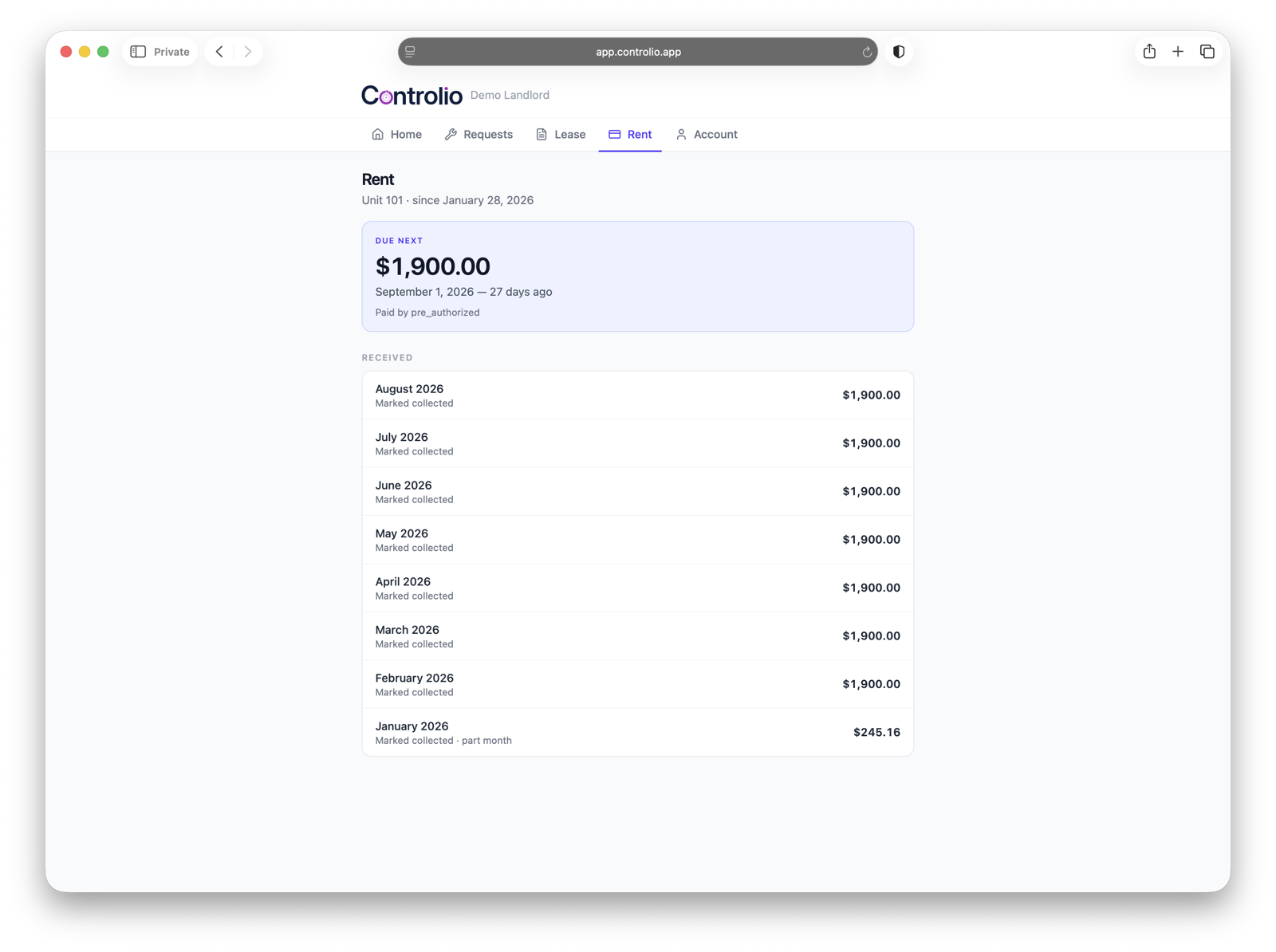
Task: Click the page settings icon in the address bar
Action: (410, 52)
